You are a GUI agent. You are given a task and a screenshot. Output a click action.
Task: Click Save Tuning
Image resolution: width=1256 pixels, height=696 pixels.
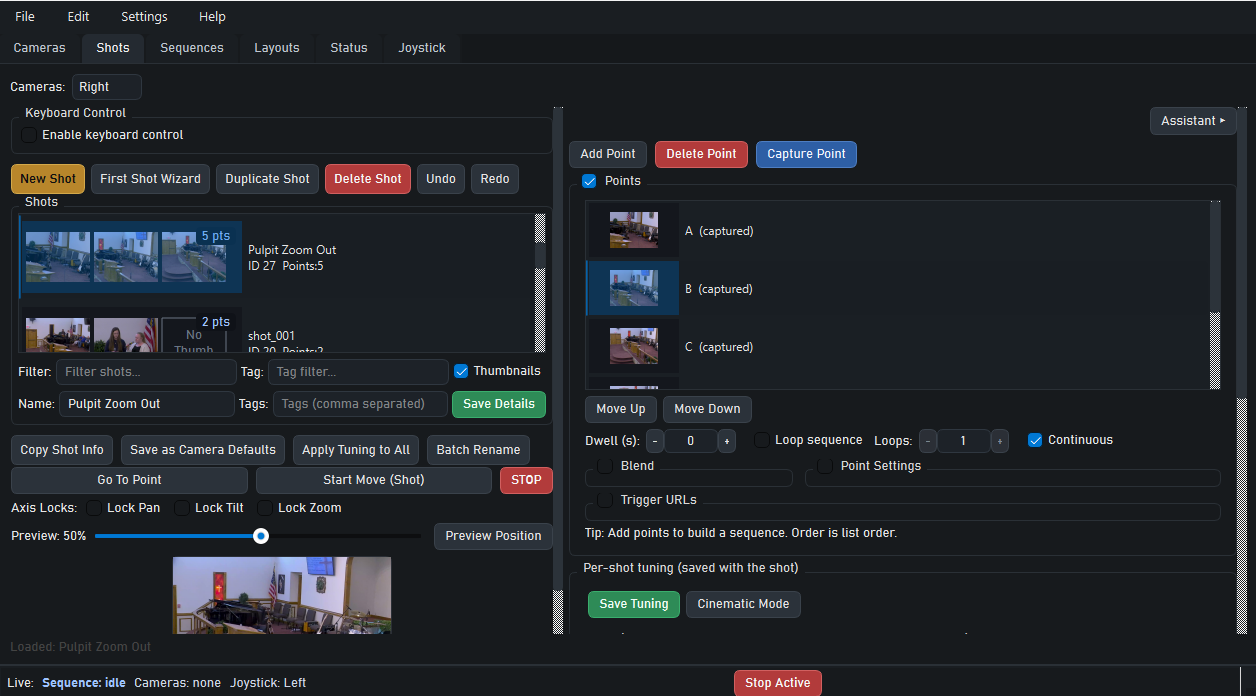(633, 604)
